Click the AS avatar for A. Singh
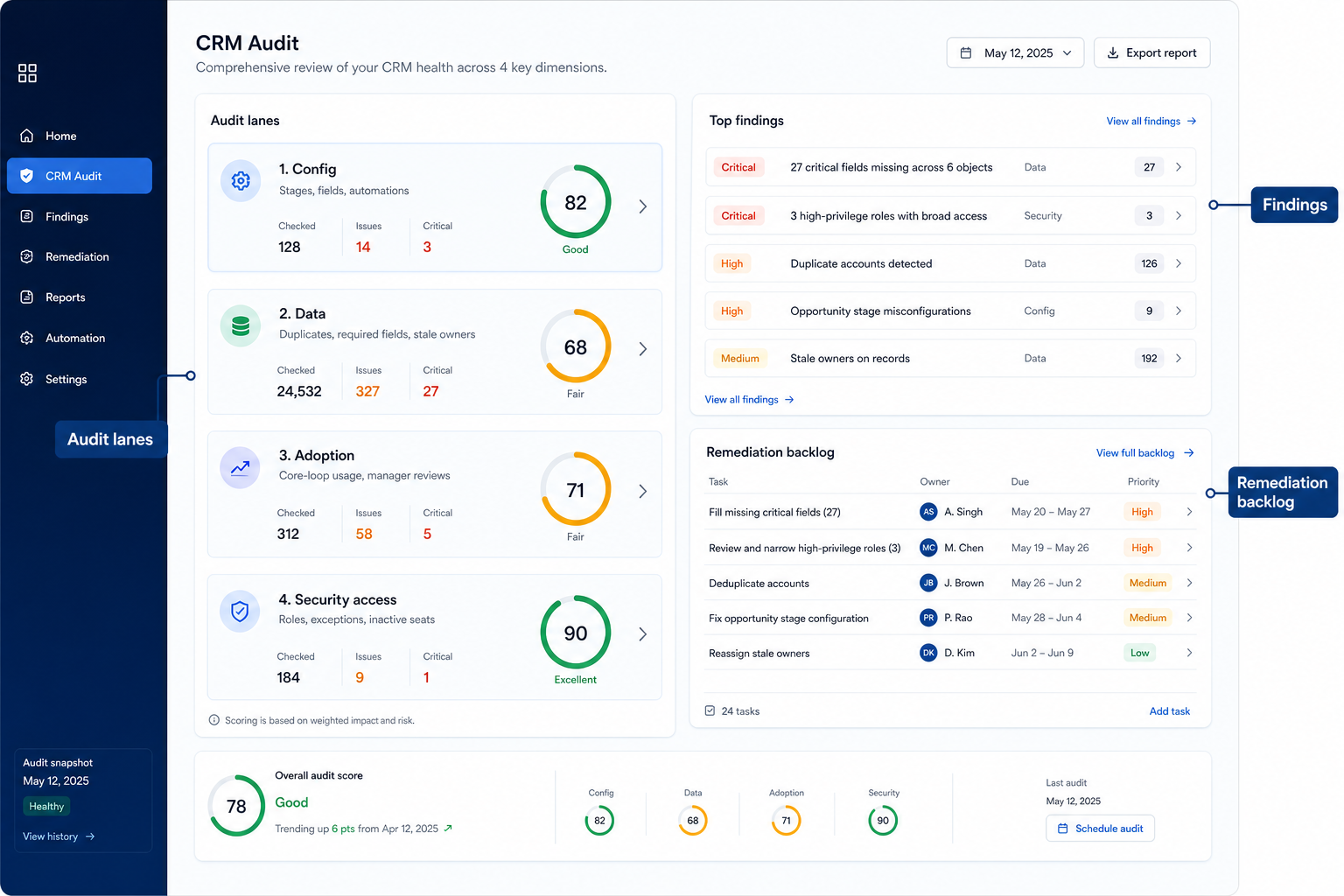This screenshot has width=1344, height=896. pos(929,512)
